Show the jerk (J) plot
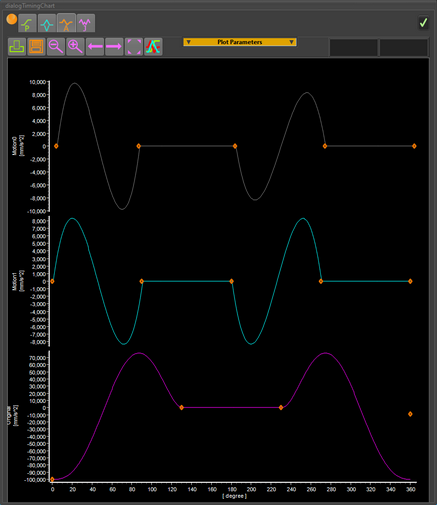The width and height of the screenshot is (437, 505). click(x=85, y=23)
